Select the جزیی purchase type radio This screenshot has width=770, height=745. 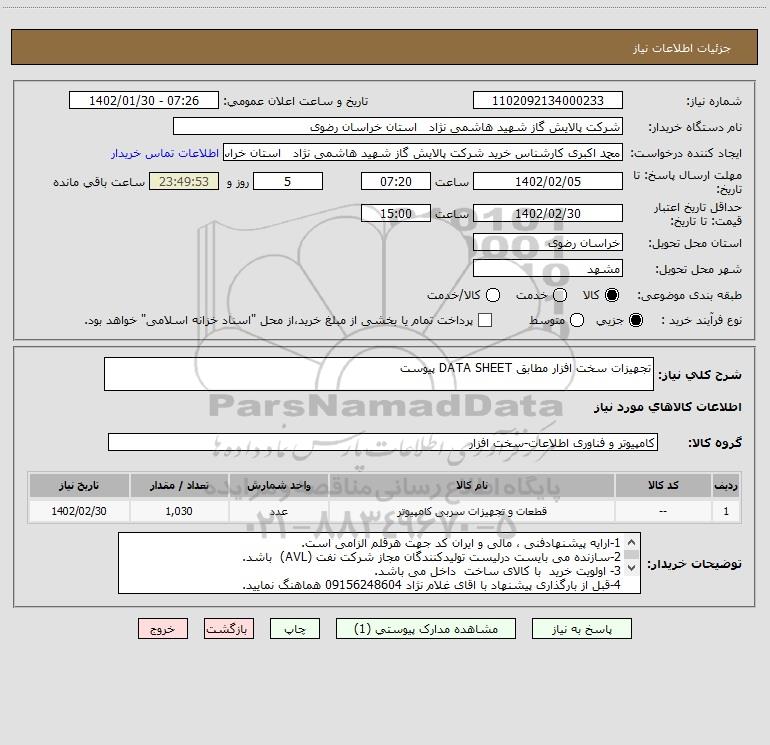pos(636,320)
